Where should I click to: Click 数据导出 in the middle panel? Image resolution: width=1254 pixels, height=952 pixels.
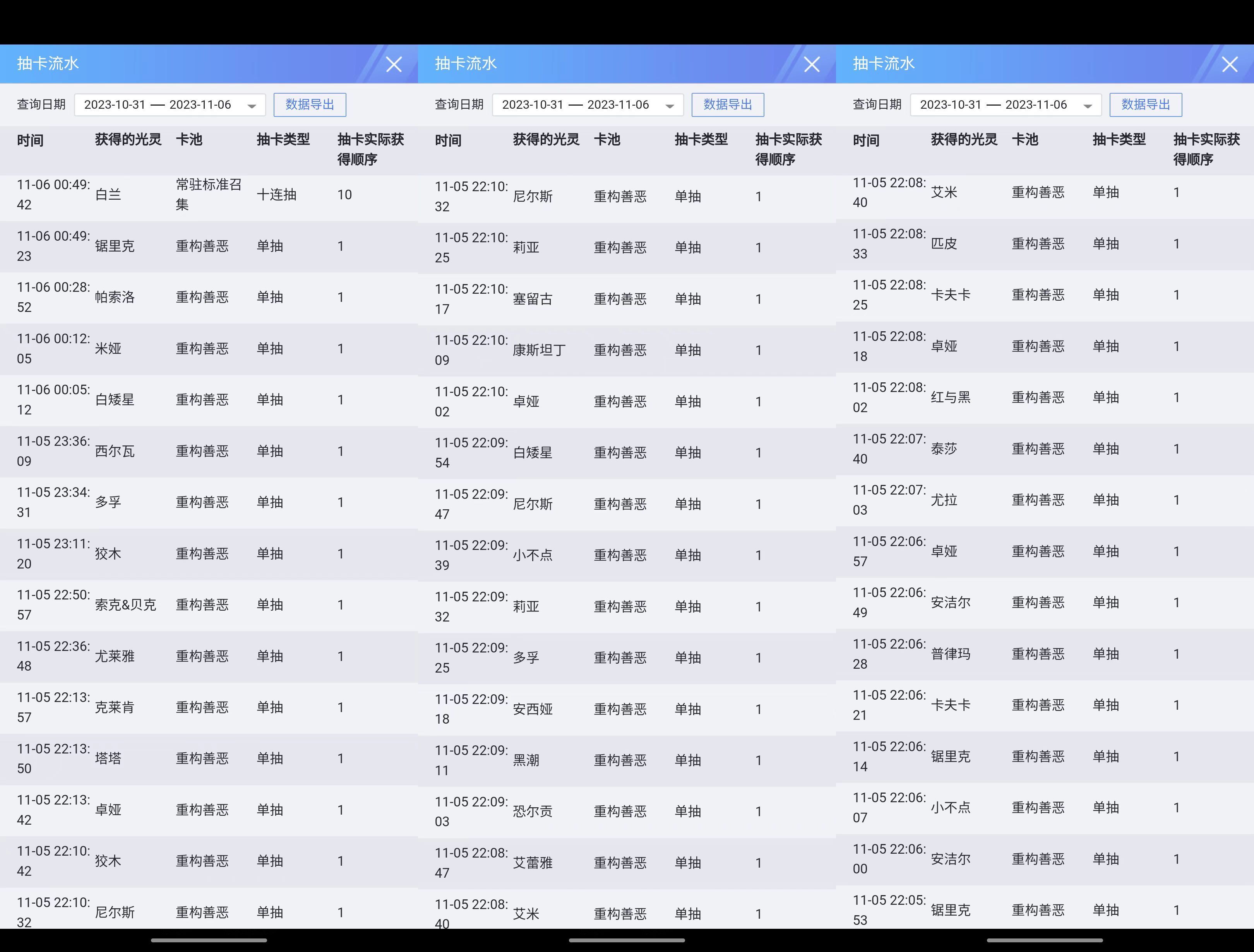tap(727, 105)
